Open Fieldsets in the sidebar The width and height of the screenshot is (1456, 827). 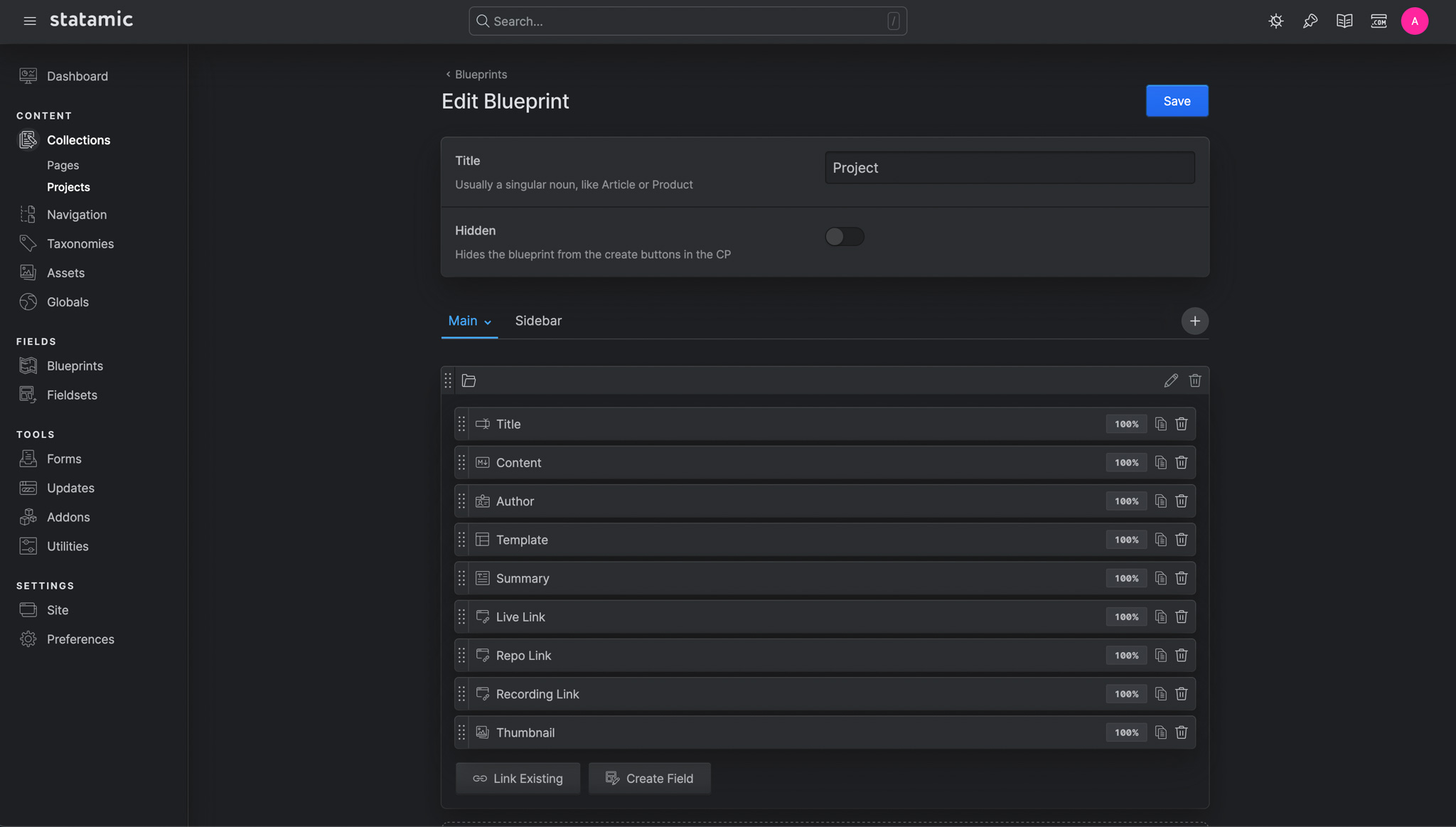click(x=72, y=395)
